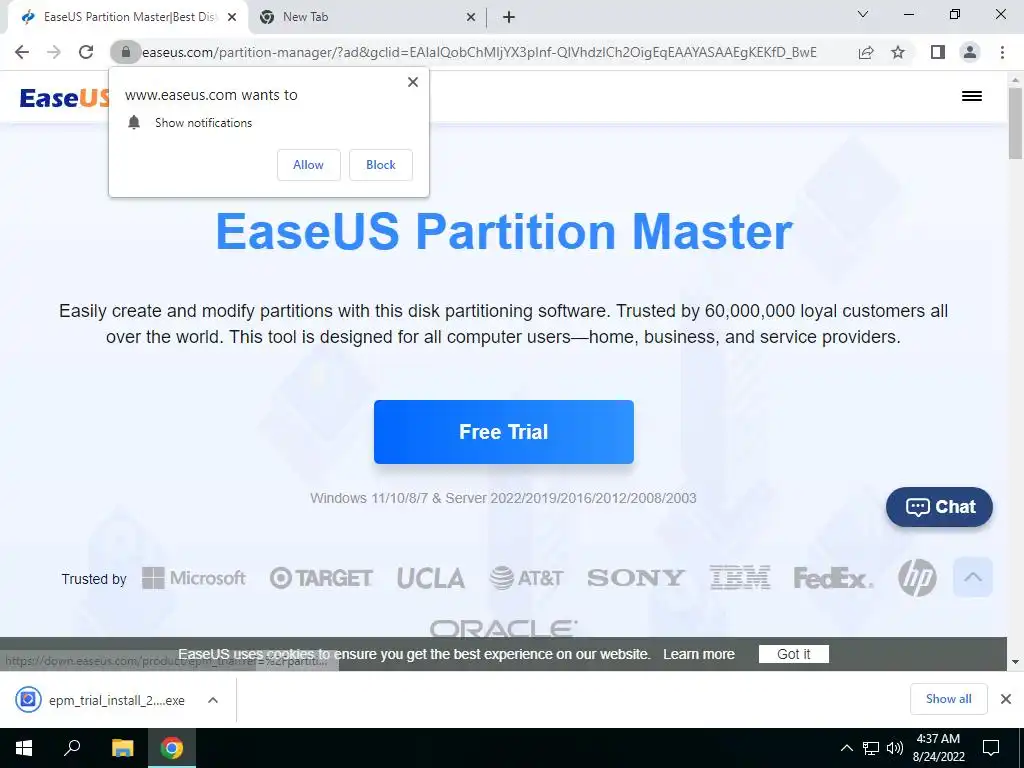Close the New Tab tab

(470, 17)
